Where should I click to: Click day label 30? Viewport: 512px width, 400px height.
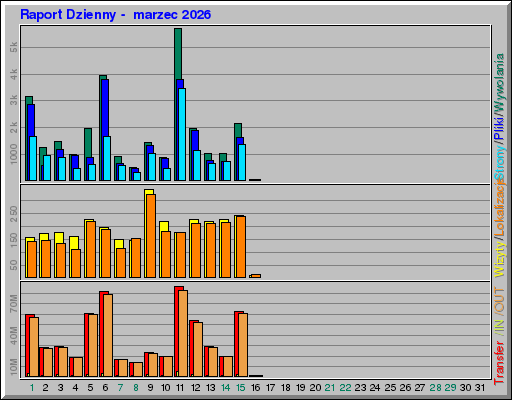coord(465,388)
